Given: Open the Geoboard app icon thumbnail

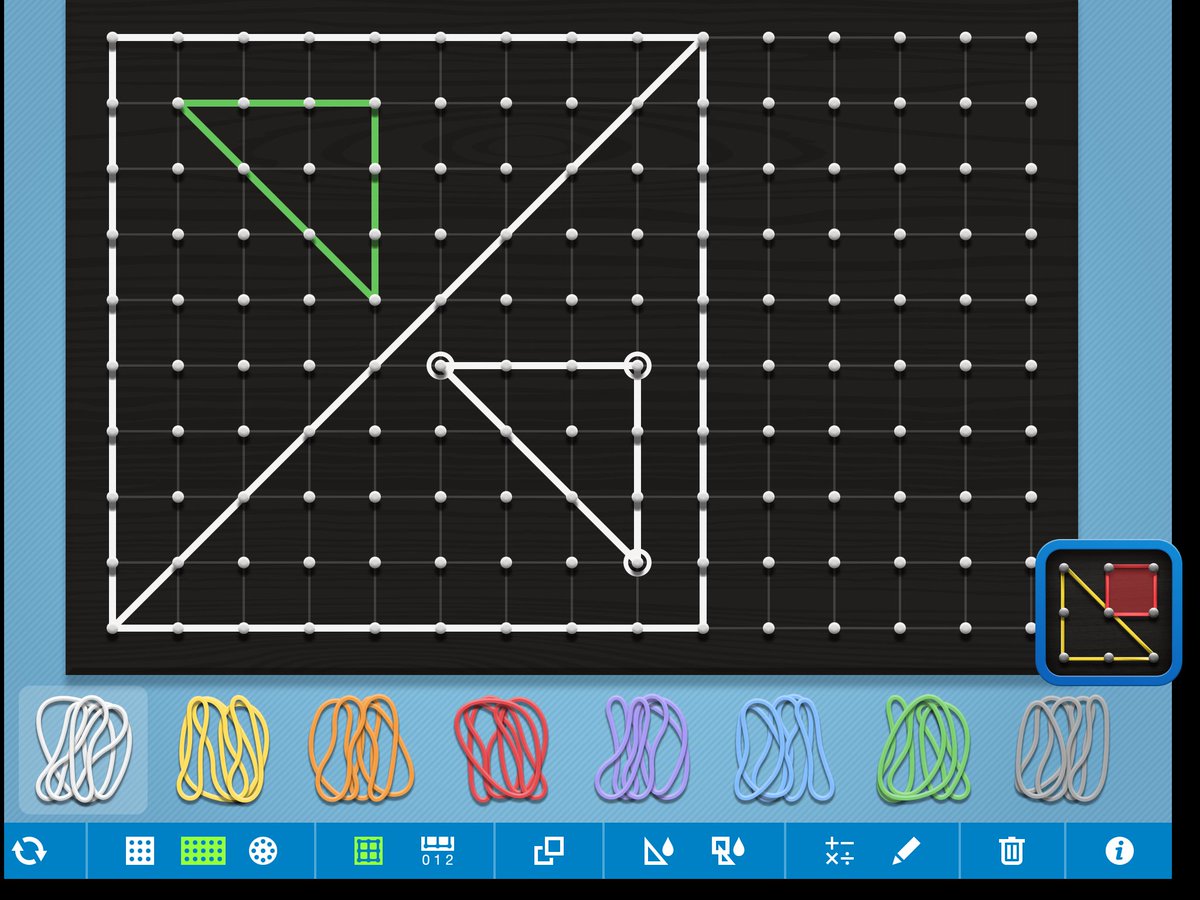Looking at the screenshot, I should pos(1109,612).
